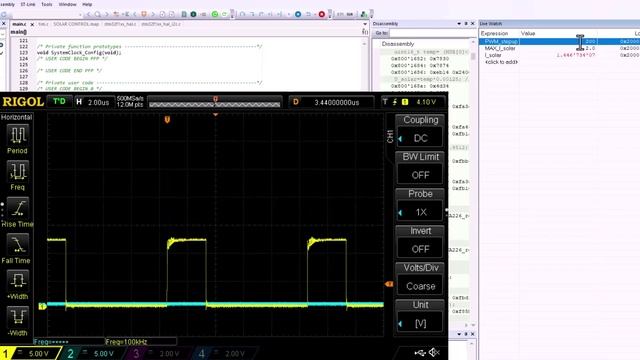
Task: Toggle channel 1 at 5.00 V
Action: 30,353
